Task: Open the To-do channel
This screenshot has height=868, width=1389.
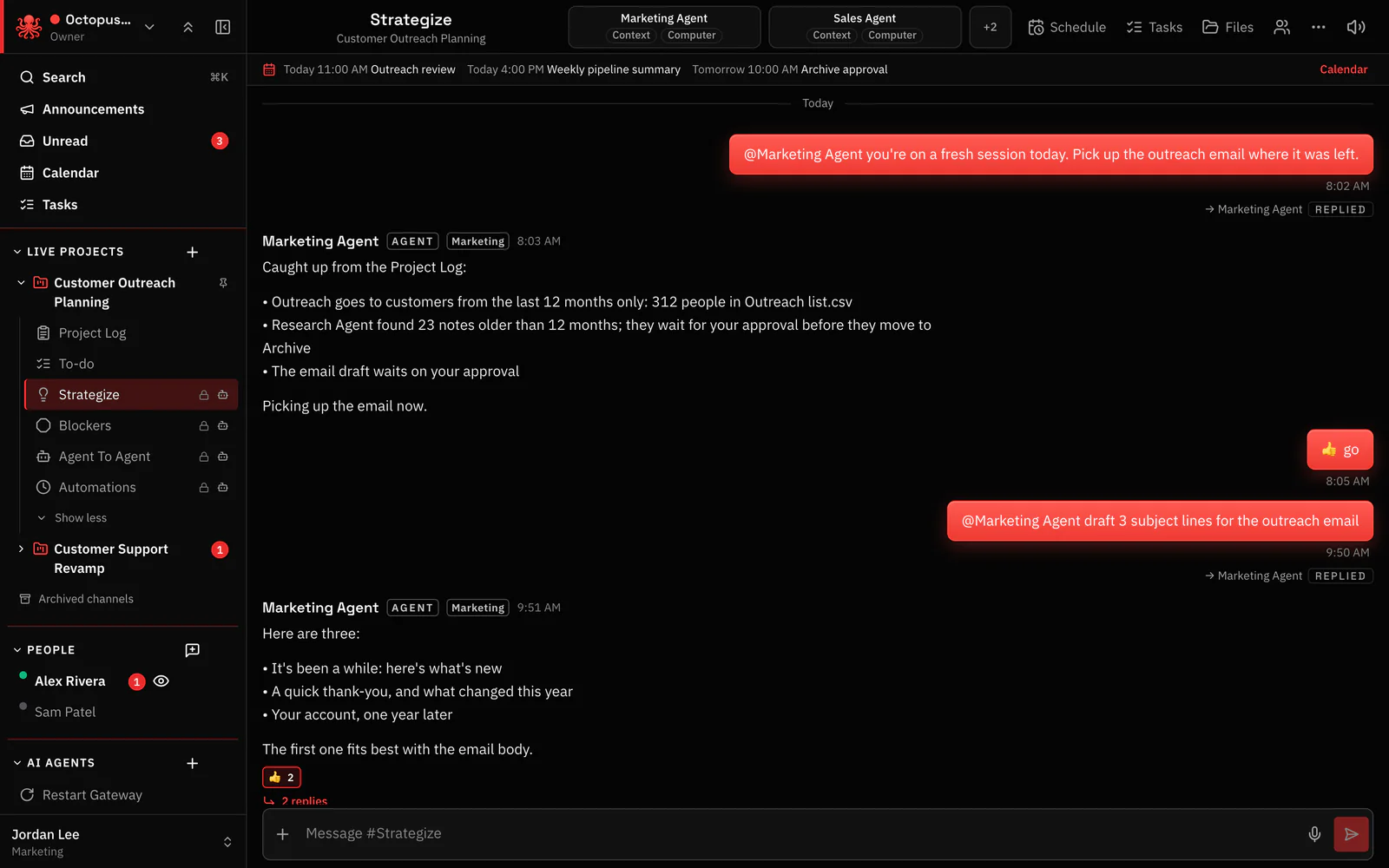Action: coord(130,364)
